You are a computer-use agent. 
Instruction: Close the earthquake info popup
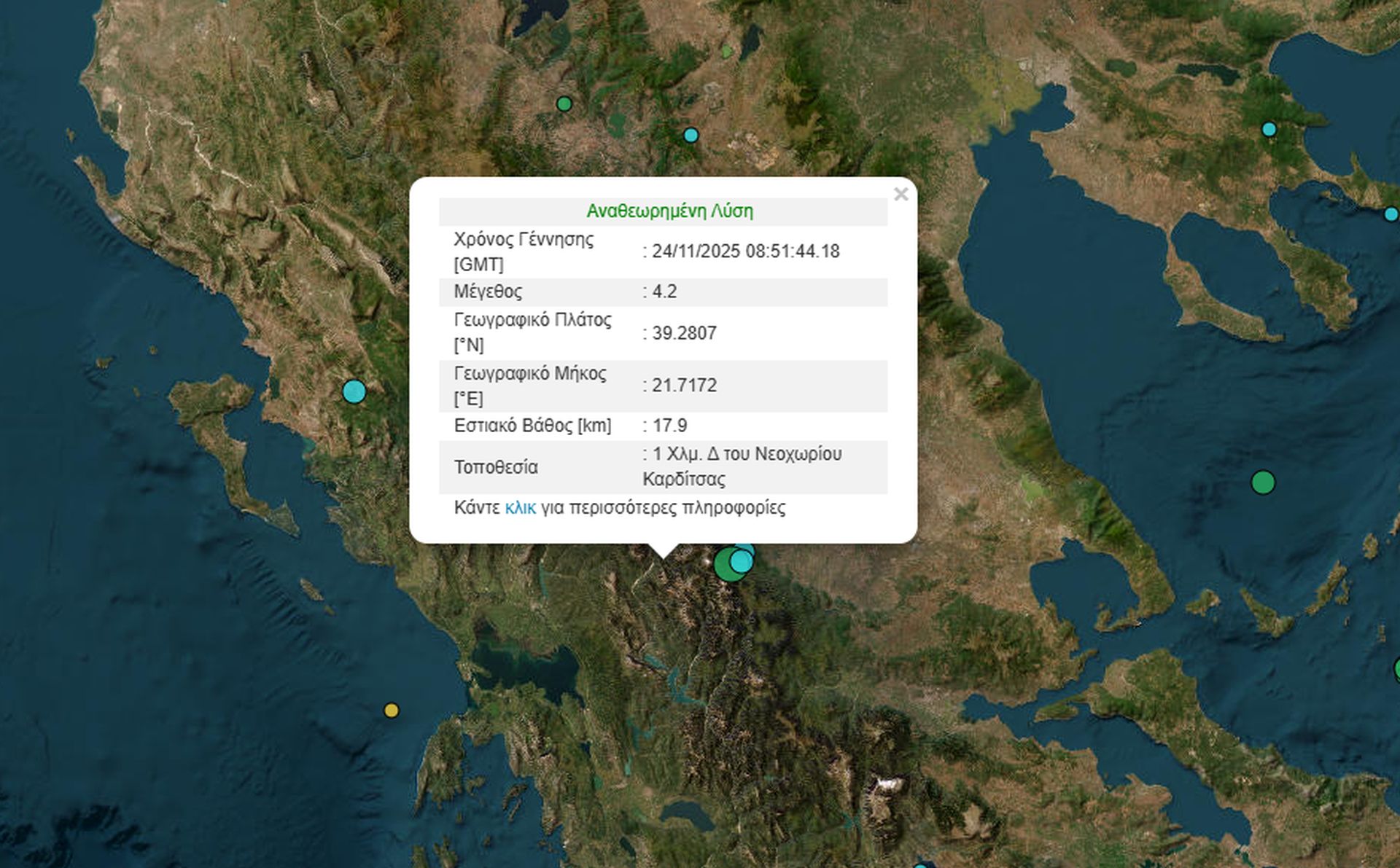[x=901, y=195]
